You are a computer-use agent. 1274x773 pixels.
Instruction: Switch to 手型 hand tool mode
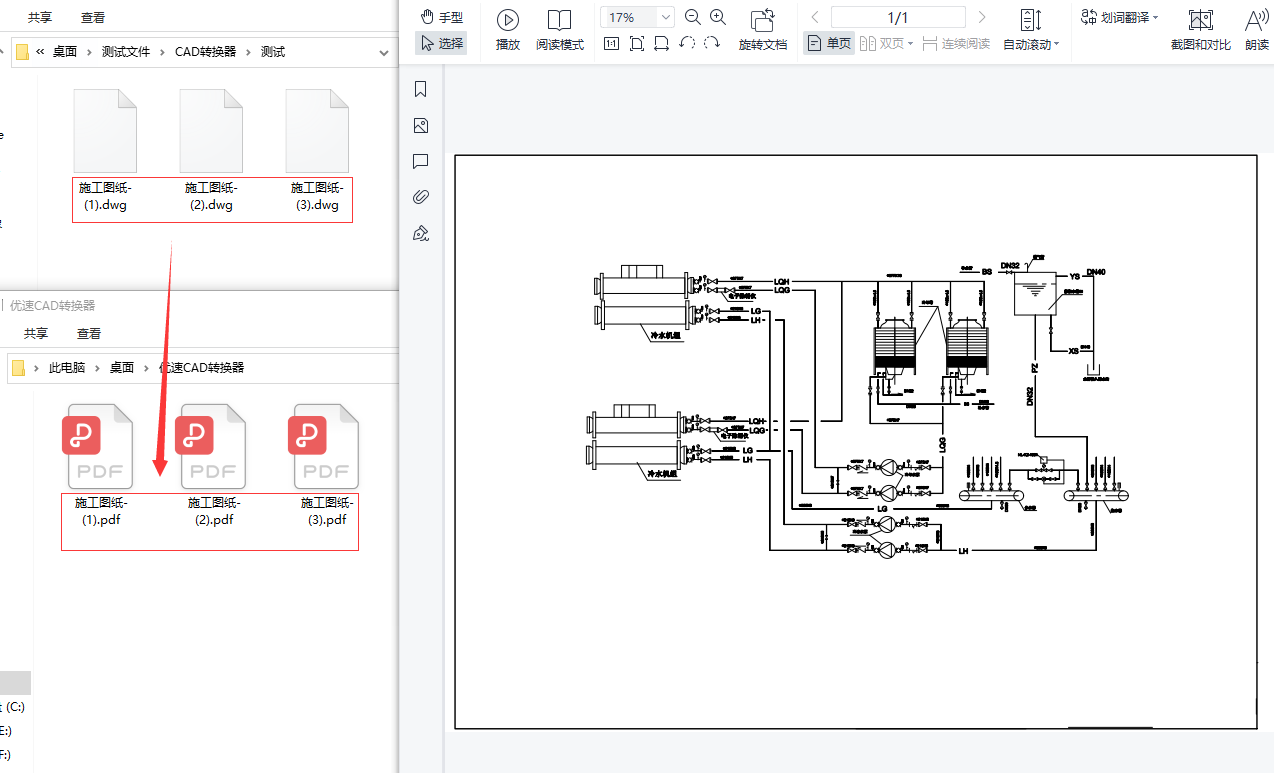441,17
